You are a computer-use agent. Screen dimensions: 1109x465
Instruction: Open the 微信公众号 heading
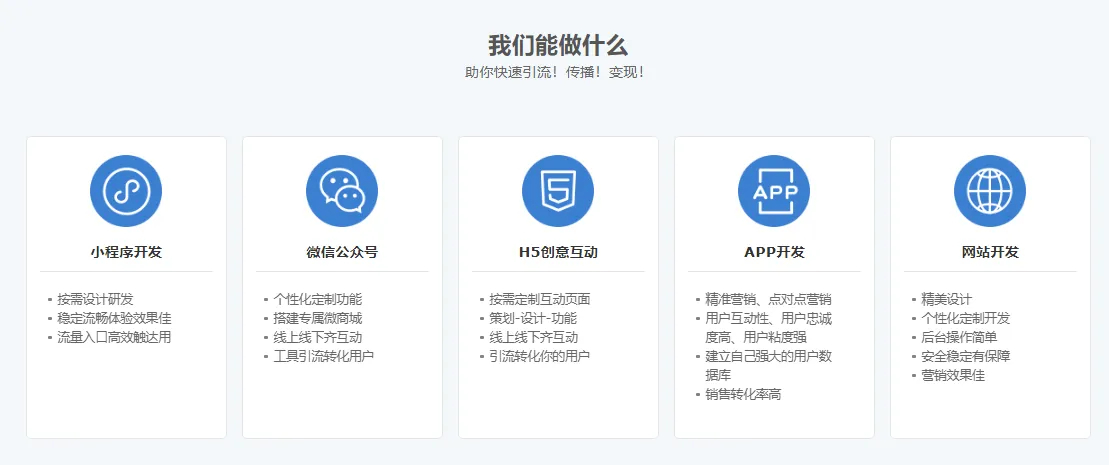point(342,252)
